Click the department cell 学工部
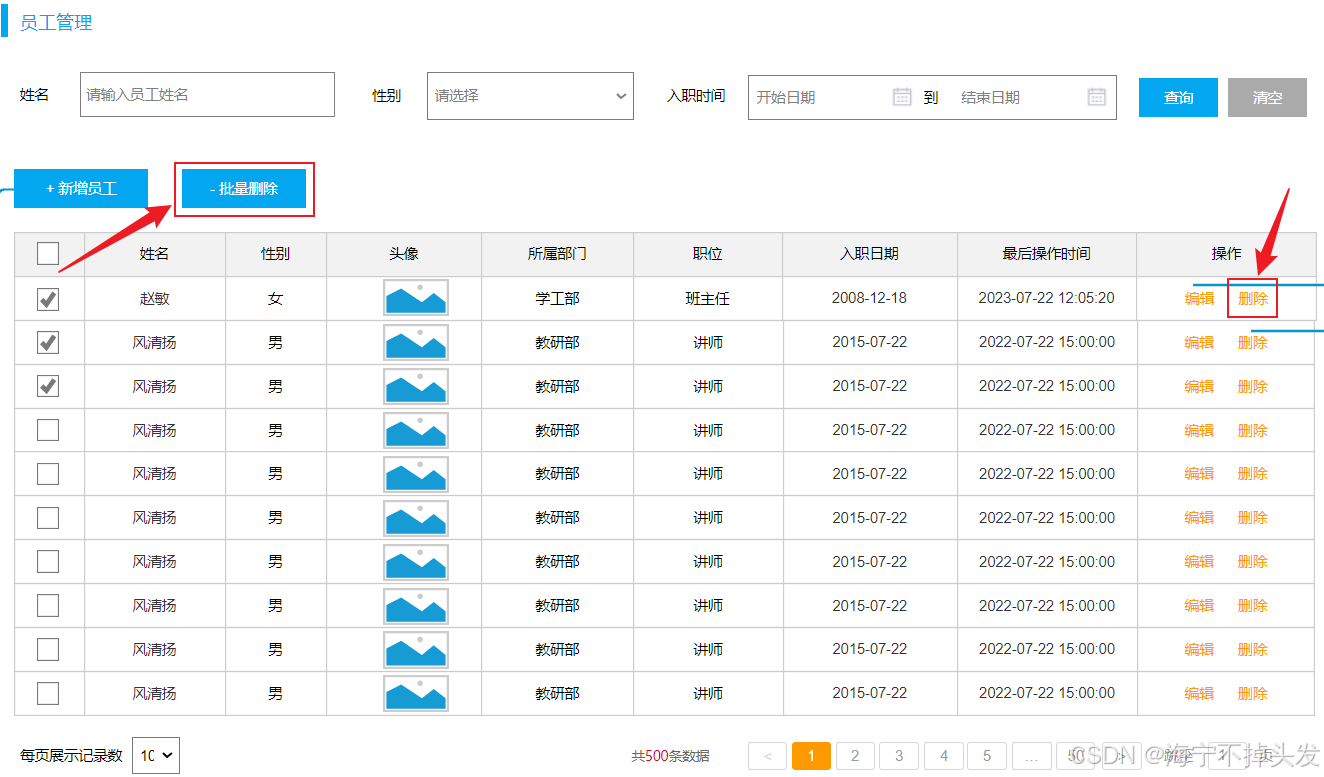1324x777 pixels. 557,298
